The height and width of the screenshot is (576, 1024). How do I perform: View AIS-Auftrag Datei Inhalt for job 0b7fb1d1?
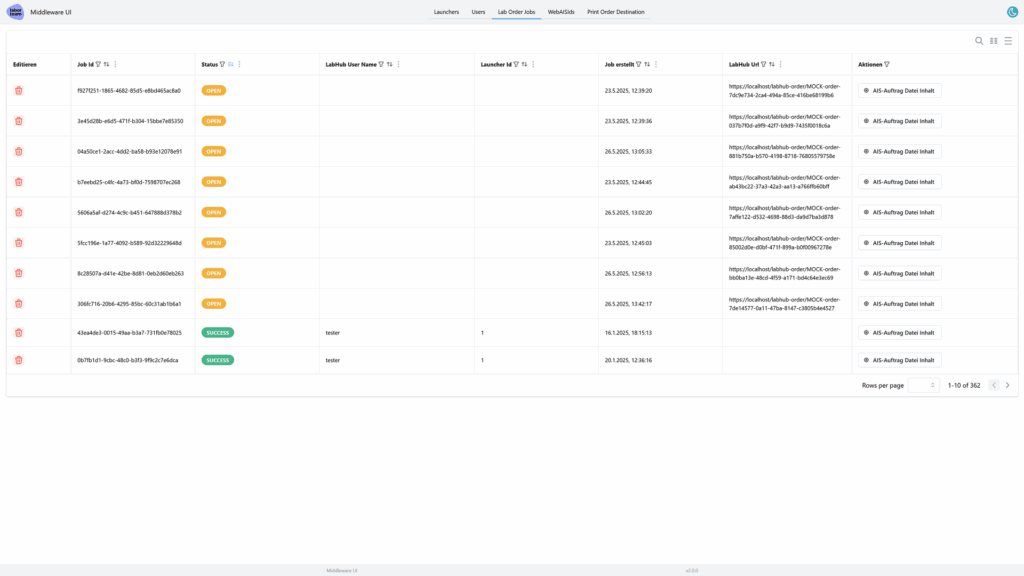pos(899,360)
